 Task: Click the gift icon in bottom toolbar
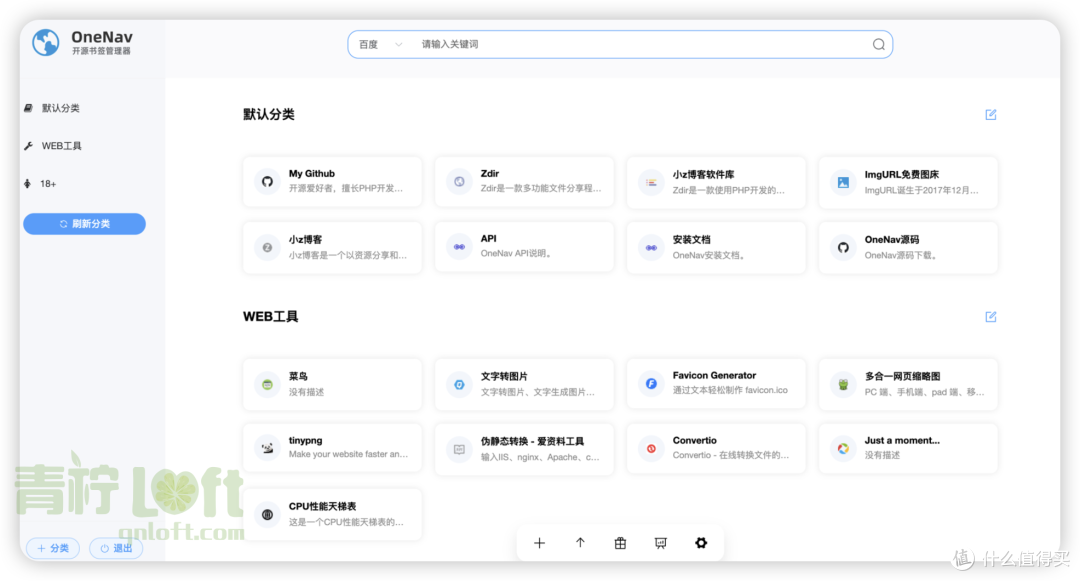620,543
